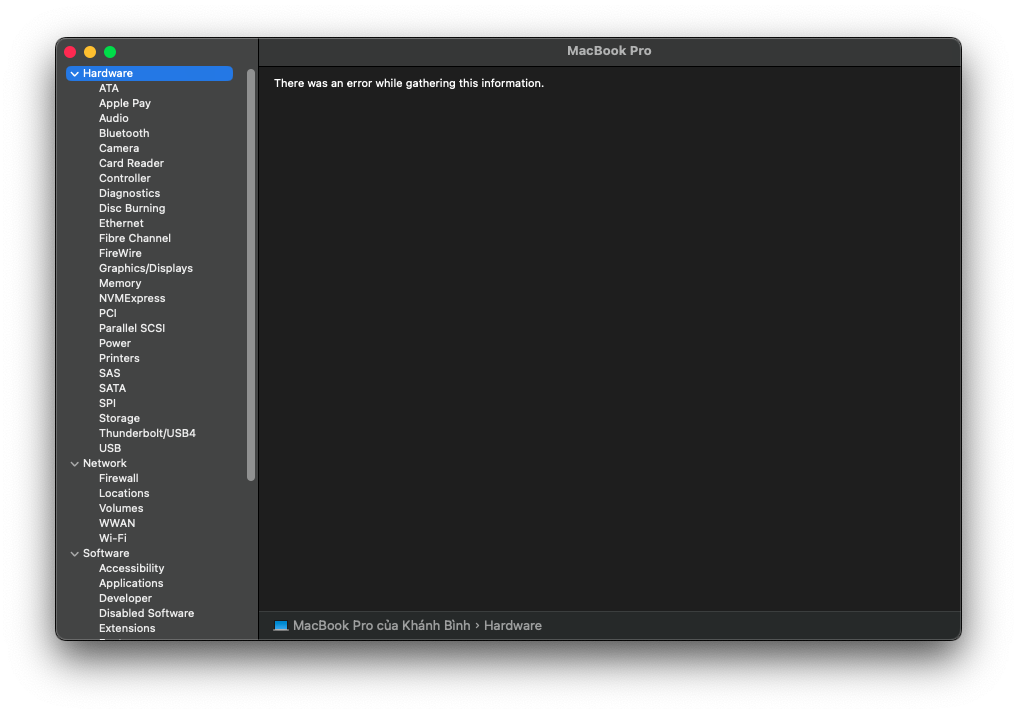View Thunderbolt/USB4 details
The image size is (1017, 714).
147,433
